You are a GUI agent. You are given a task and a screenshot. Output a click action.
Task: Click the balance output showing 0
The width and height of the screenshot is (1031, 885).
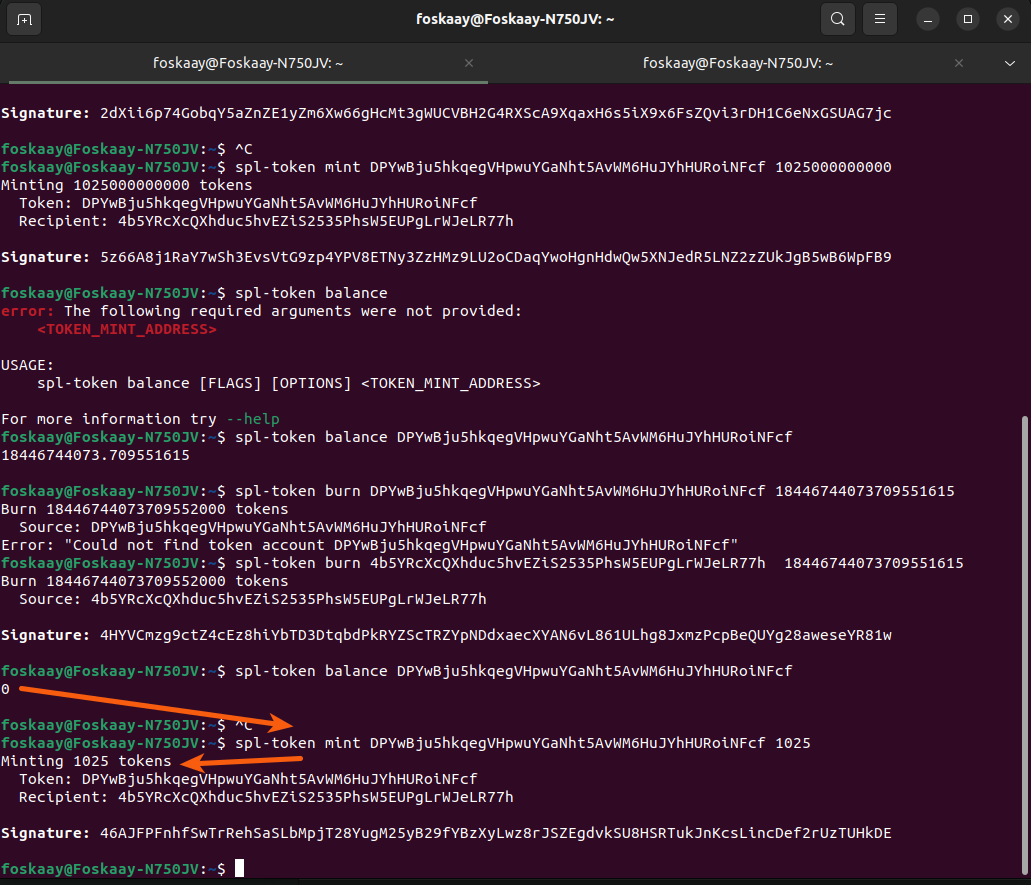point(6,689)
